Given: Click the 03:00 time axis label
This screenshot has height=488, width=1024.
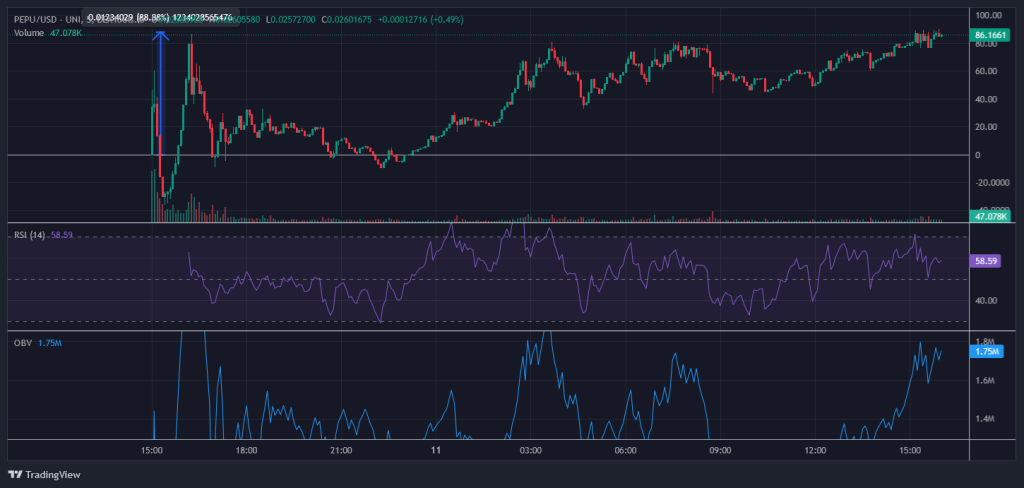Looking at the screenshot, I should point(531,451).
